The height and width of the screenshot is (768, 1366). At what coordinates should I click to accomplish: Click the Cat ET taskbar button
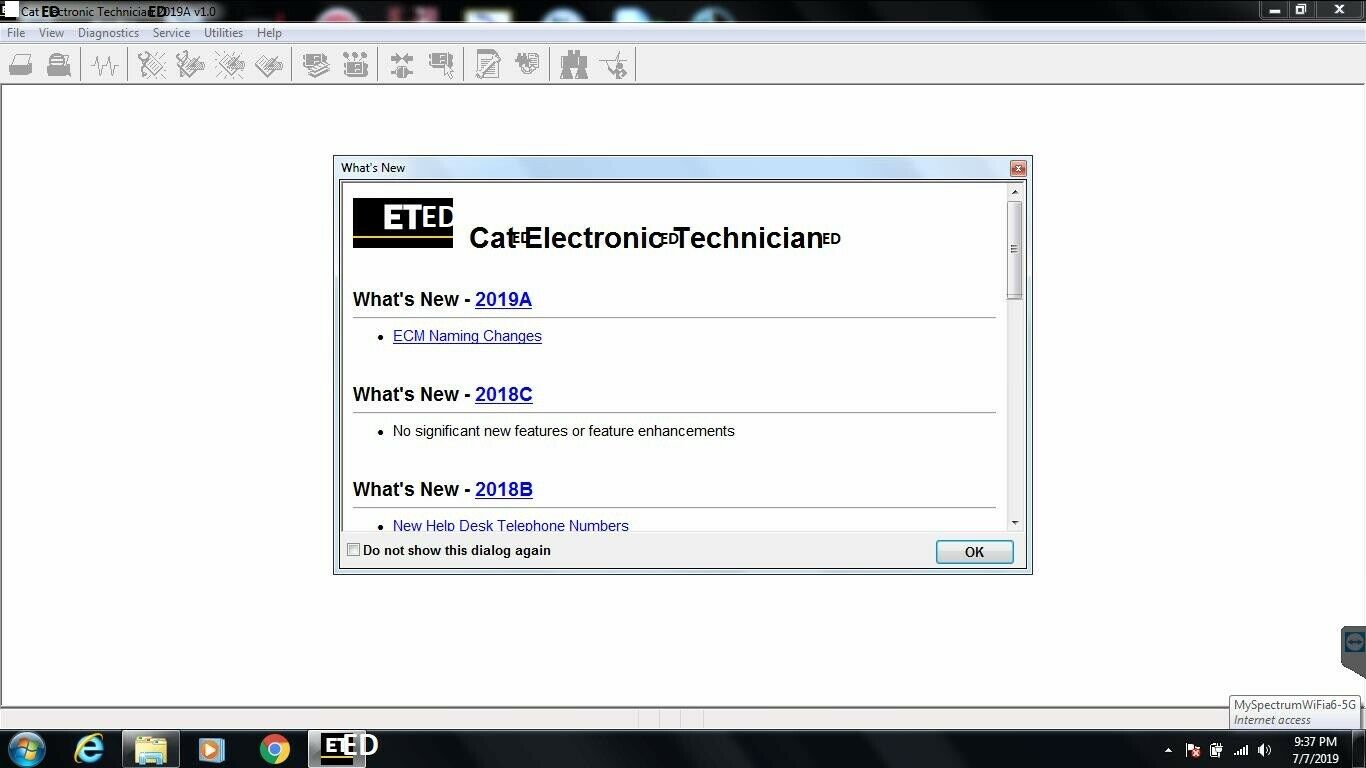[337, 748]
